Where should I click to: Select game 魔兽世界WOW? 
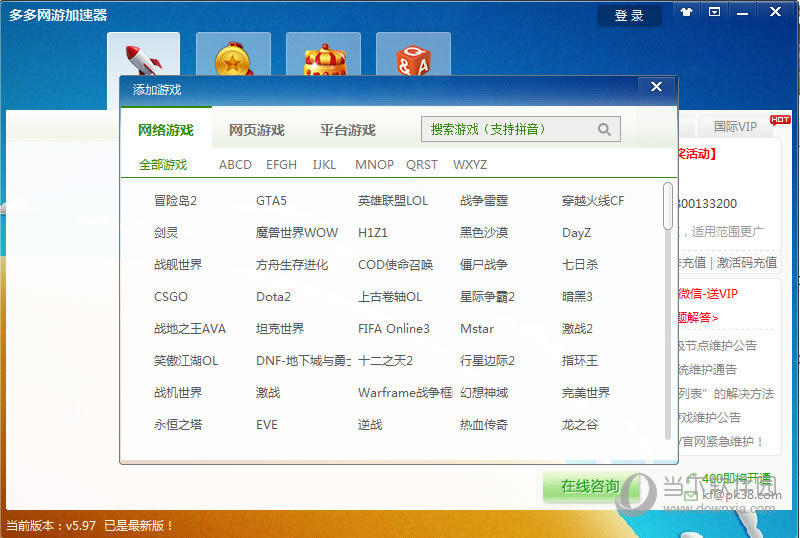coord(297,233)
